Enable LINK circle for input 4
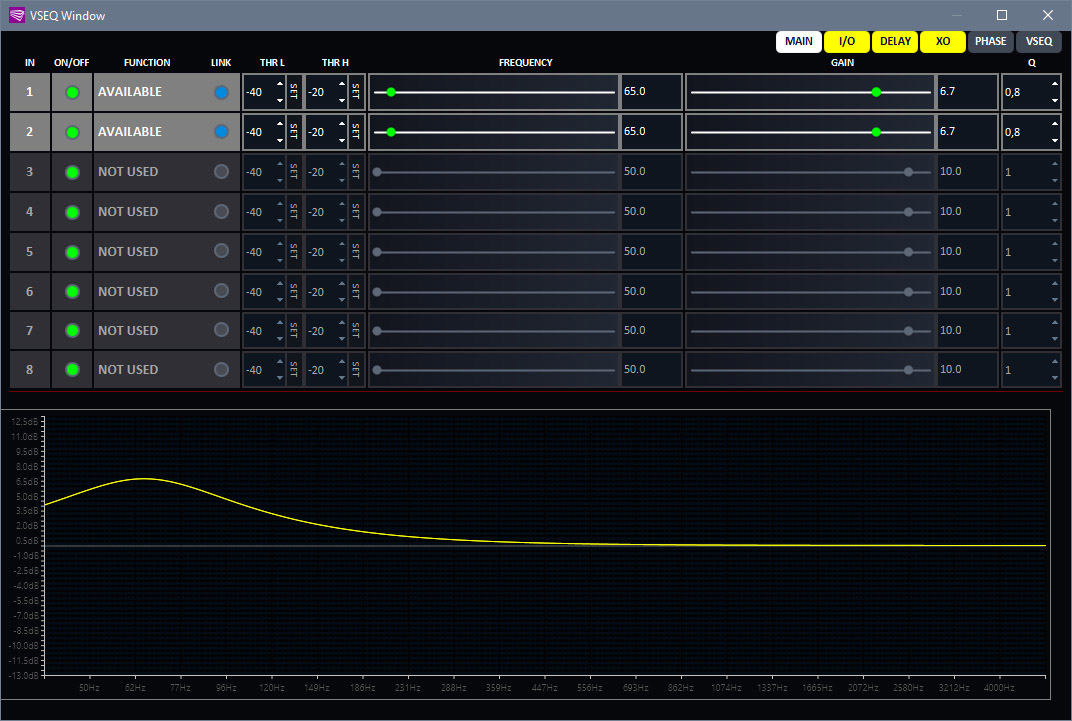1072x721 pixels. point(221,212)
